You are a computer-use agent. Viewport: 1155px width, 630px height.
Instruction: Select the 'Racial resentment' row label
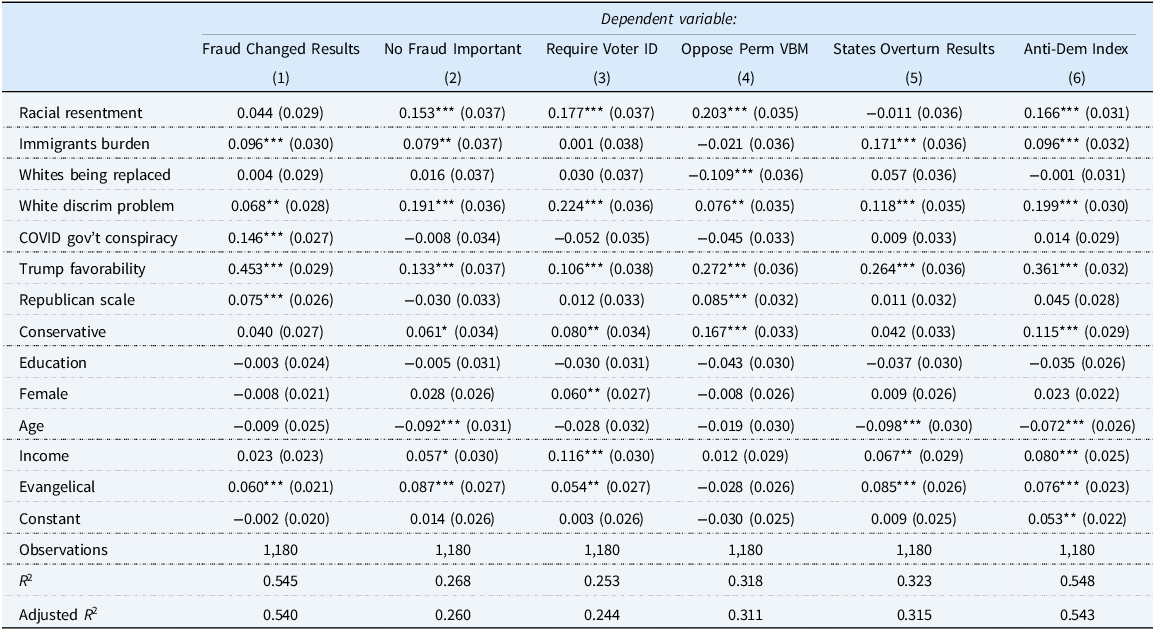(x=81, y=112)
